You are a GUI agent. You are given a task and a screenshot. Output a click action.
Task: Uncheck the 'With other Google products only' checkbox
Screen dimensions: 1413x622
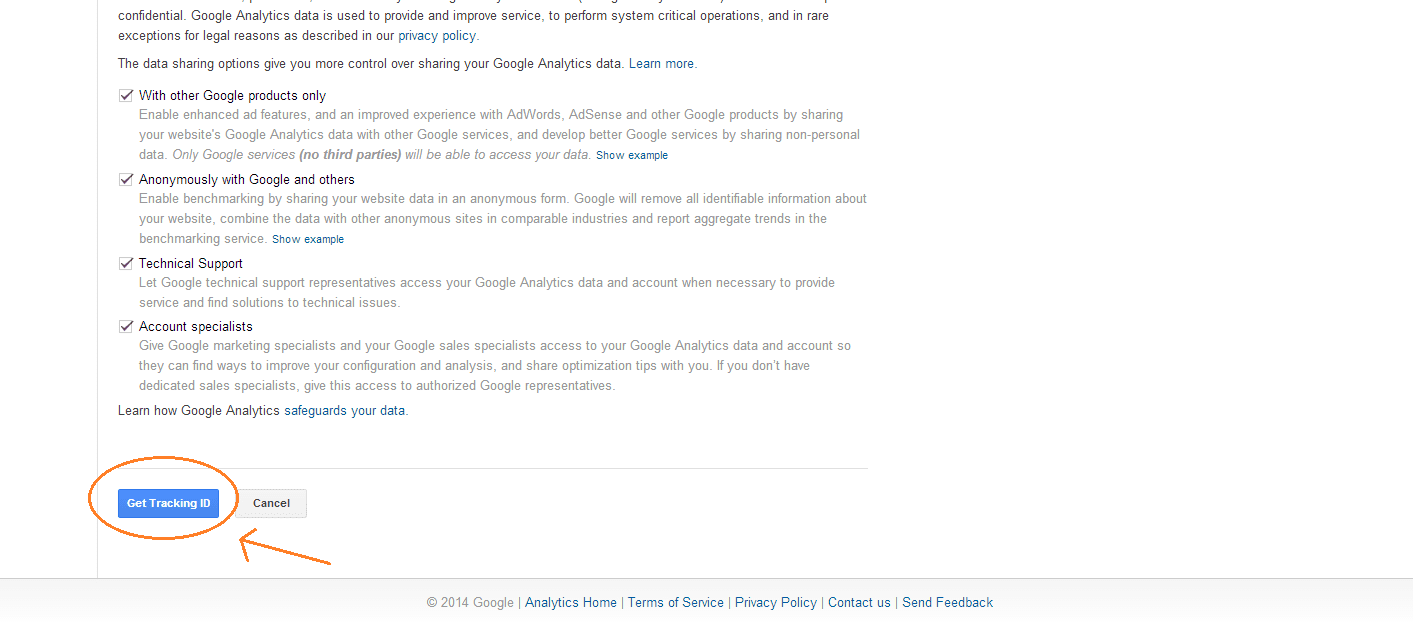(126, 96)
